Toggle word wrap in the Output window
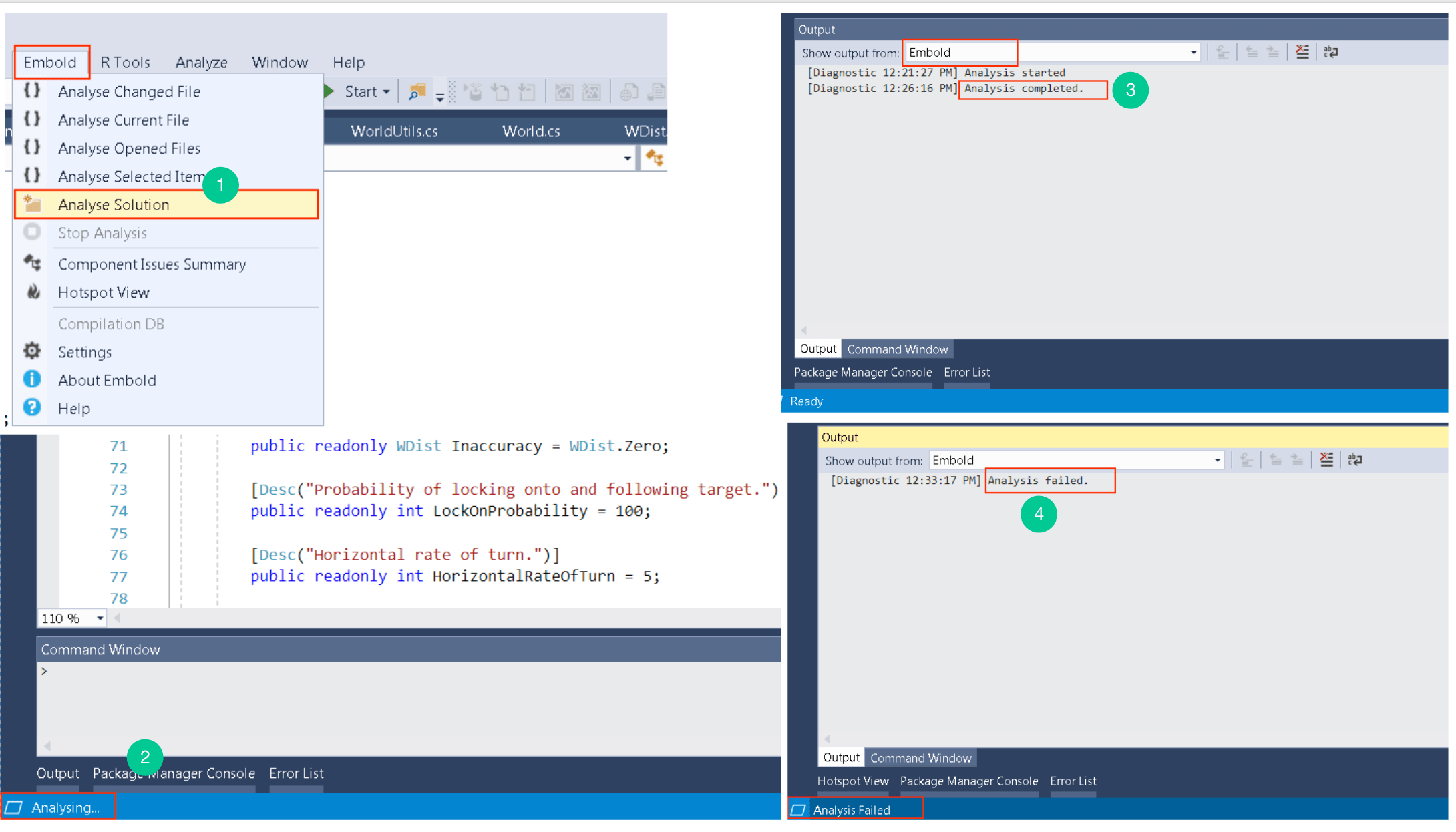Screen dimensions: 1456x832 coord(1330,51)
